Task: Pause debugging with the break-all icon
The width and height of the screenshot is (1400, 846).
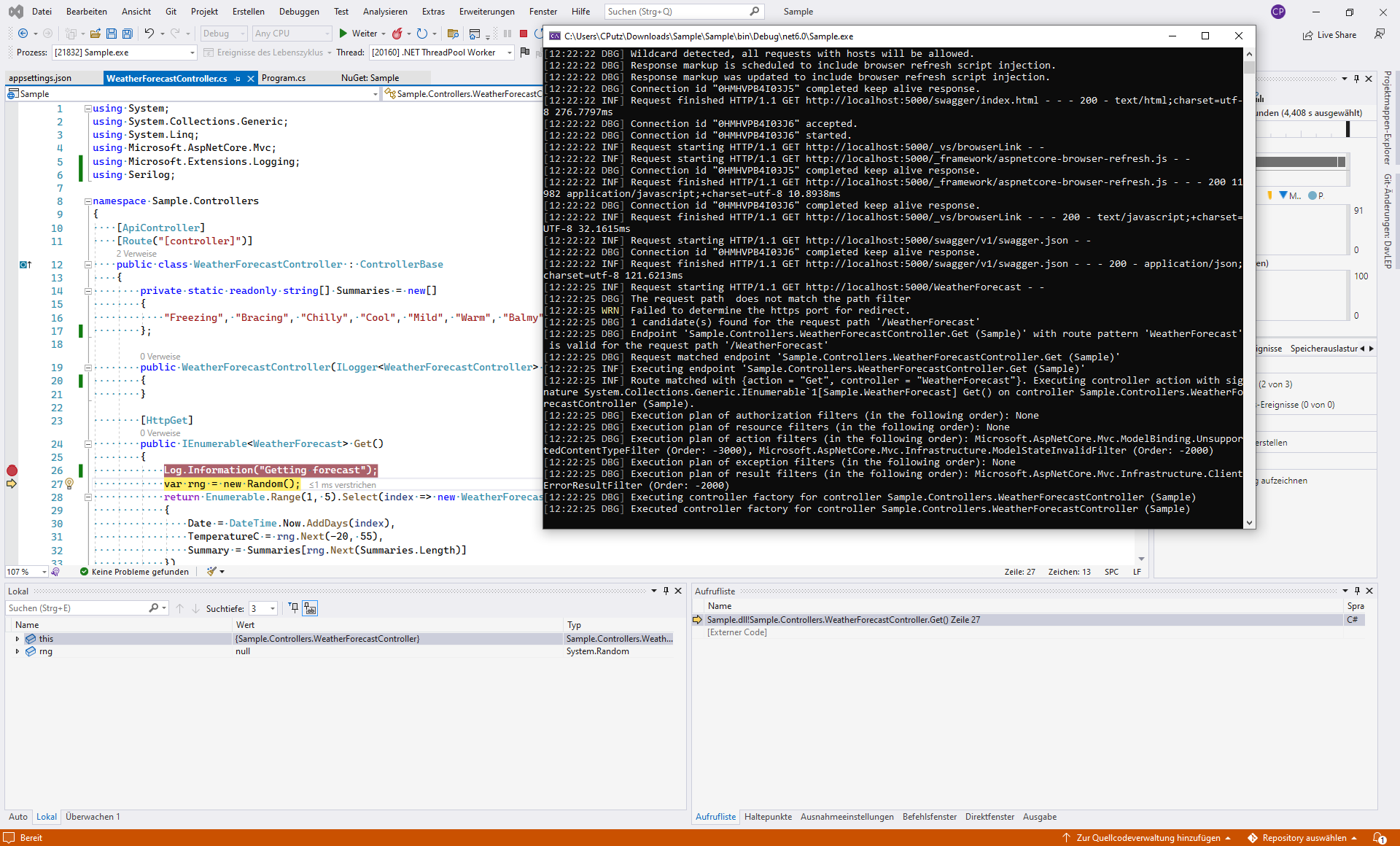Action: [507, 33]
